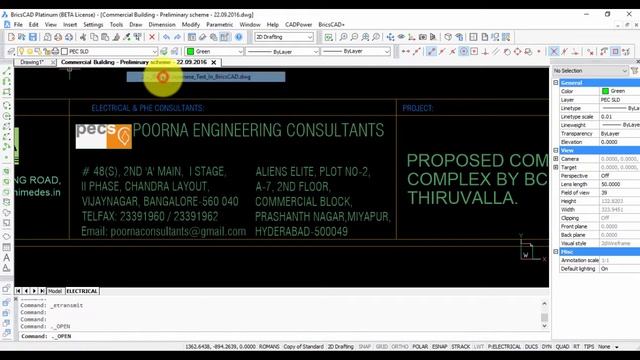Click the green color swatch in the toolbar
The height and width of the screenshot is (360, 640).
point(190,51)
